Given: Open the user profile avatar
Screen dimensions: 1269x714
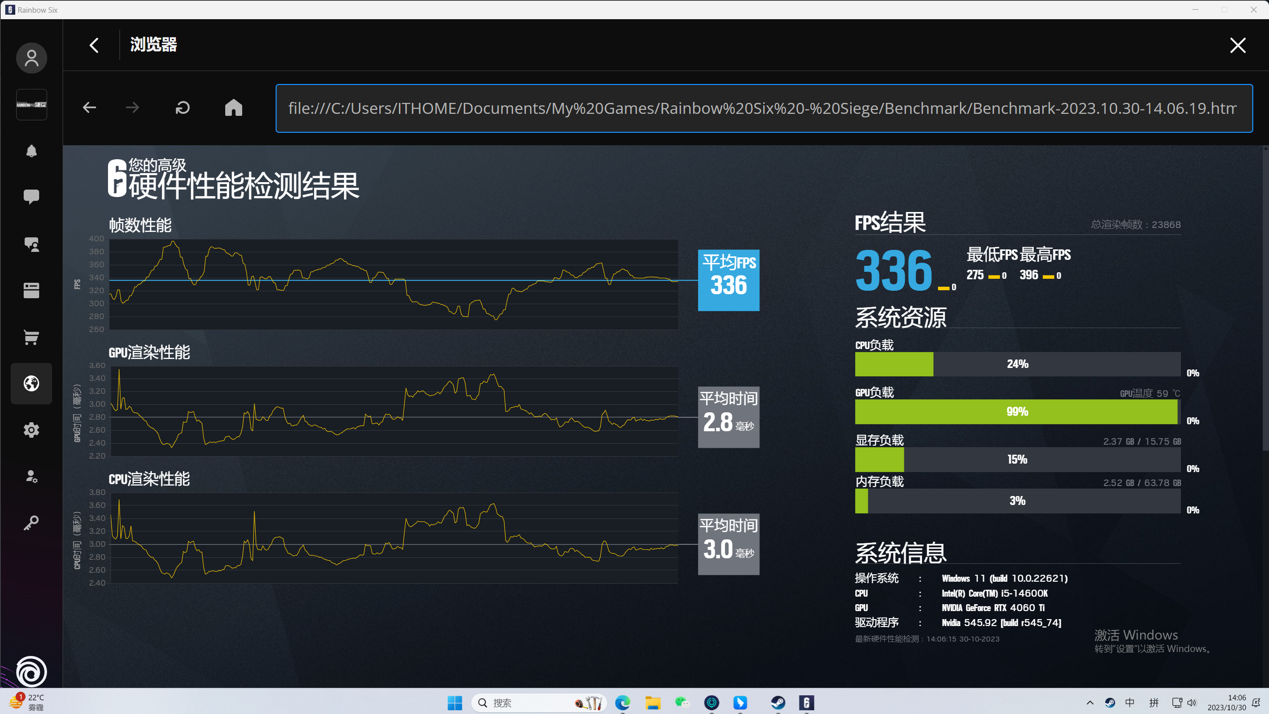Looking at the screenshot, I should tap(31, 58).
